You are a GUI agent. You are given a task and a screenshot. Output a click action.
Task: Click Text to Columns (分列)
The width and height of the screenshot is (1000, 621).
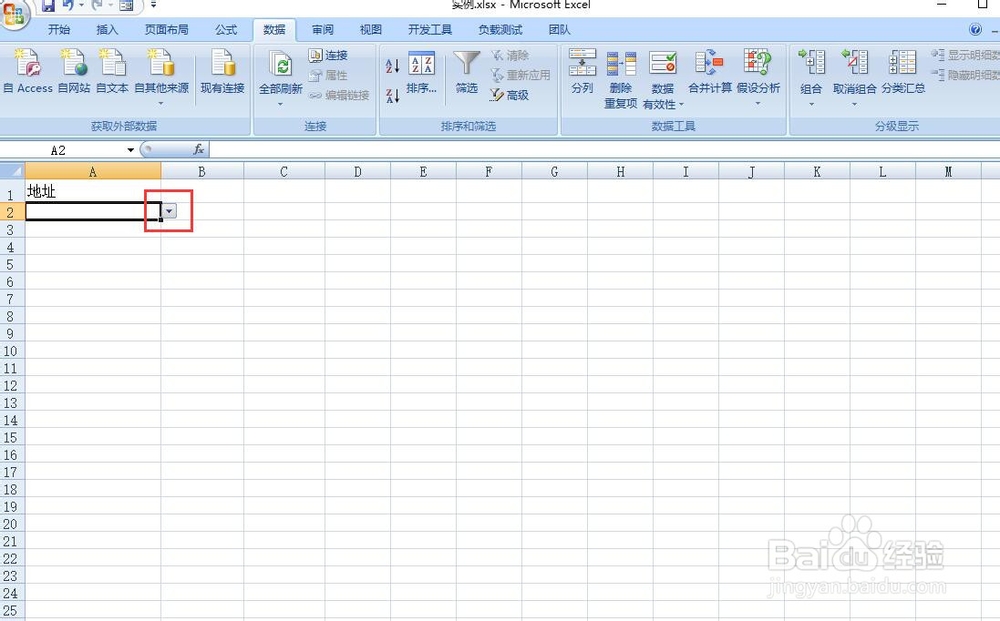[x=582, y=71]
